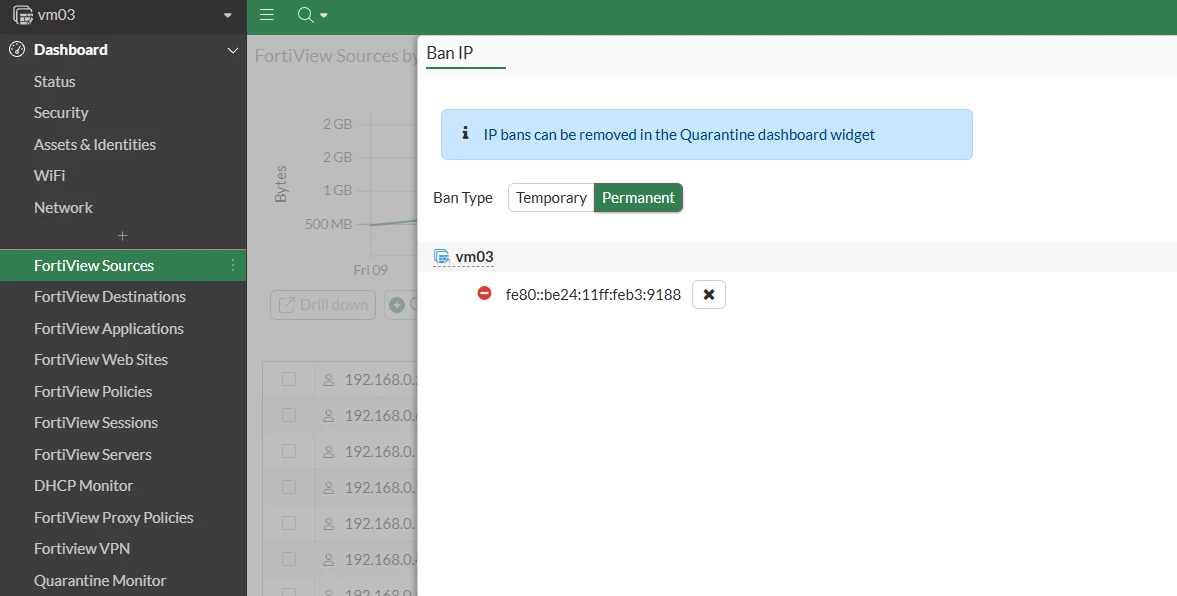Check the fifth source row checkbox
Screen dimensions: 1177x596
point(289,523)
